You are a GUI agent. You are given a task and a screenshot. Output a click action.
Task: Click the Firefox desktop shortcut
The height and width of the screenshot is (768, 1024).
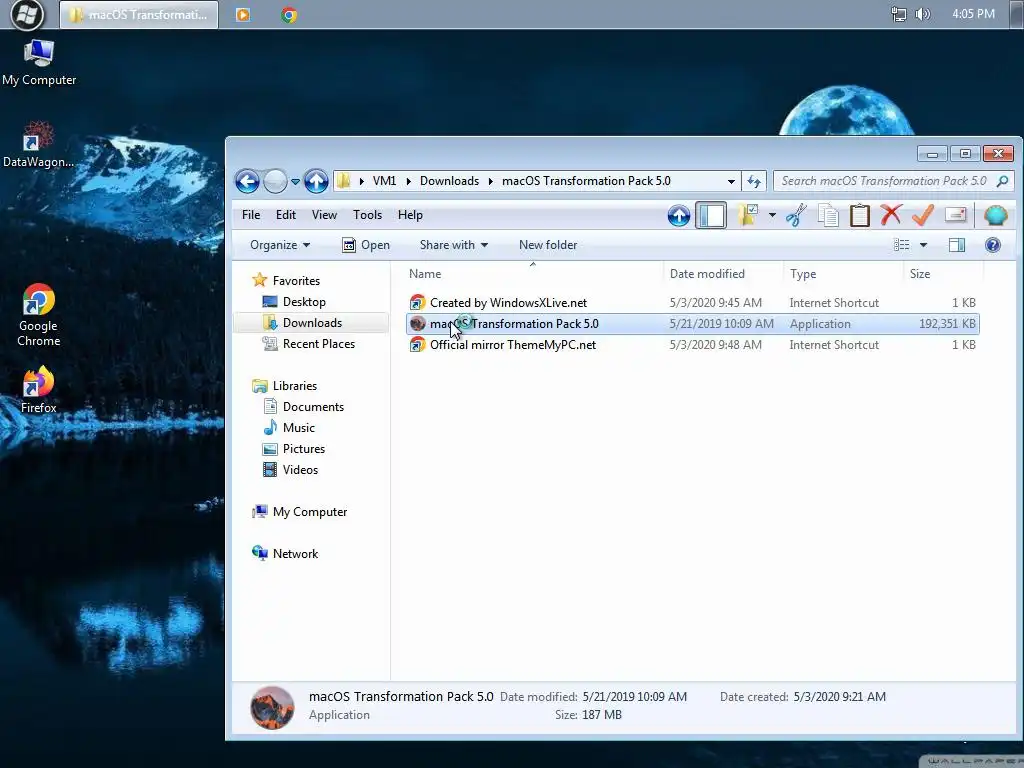(x=38, y=391)
